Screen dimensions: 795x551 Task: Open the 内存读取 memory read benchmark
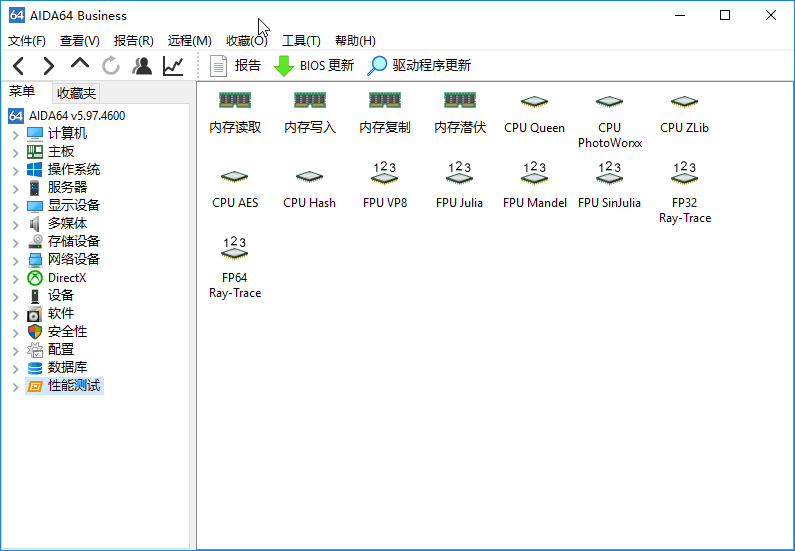tap(234, 102)
